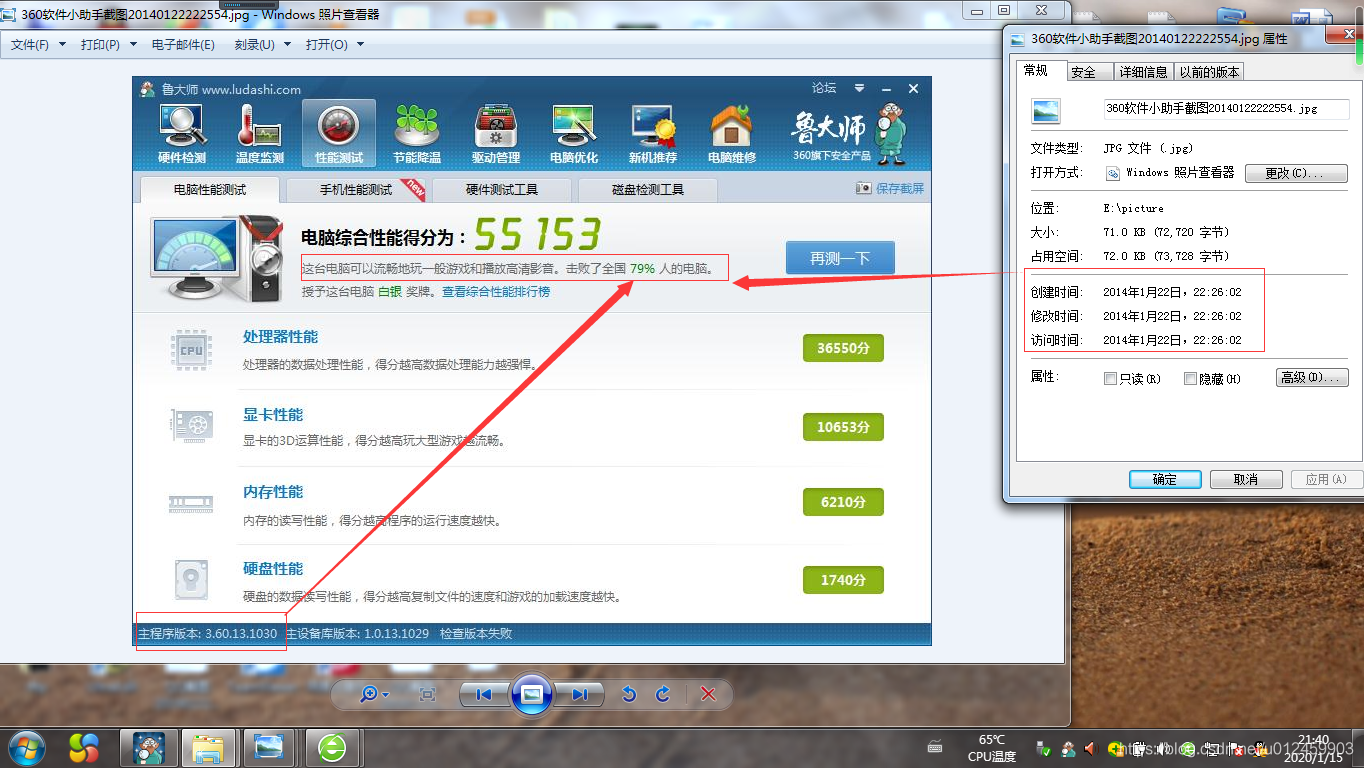Open the 文件(F) menu dropdown
The height and width of the screenshot is (768, 1364).
point(38,45)
